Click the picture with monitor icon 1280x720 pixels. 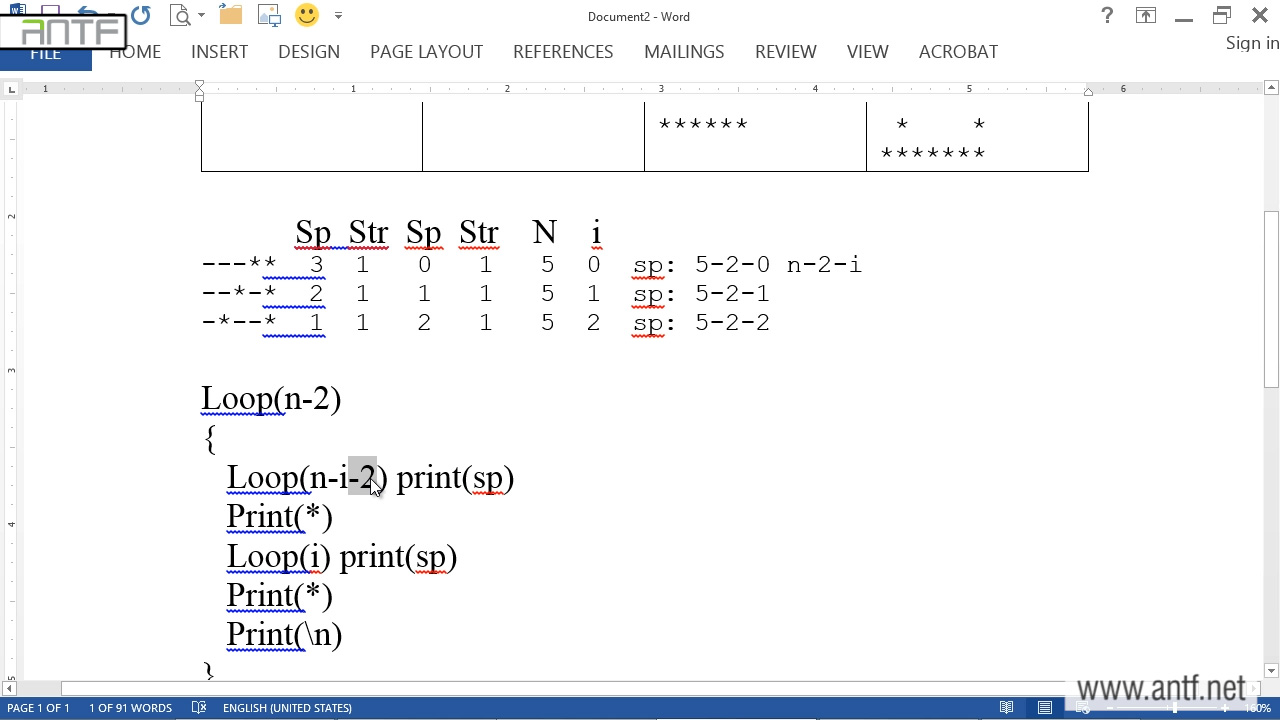point(269,15)
